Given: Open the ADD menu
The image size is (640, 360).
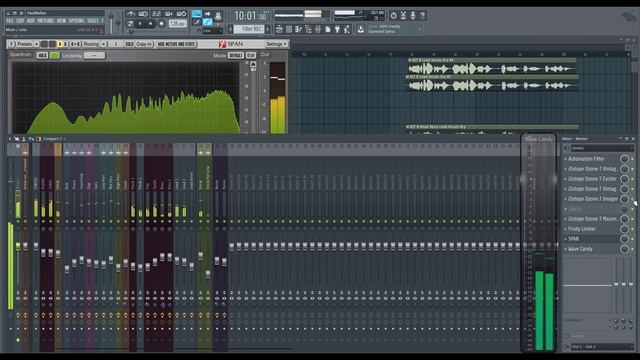Looking at the screenshot, I should tap(31, 21).
